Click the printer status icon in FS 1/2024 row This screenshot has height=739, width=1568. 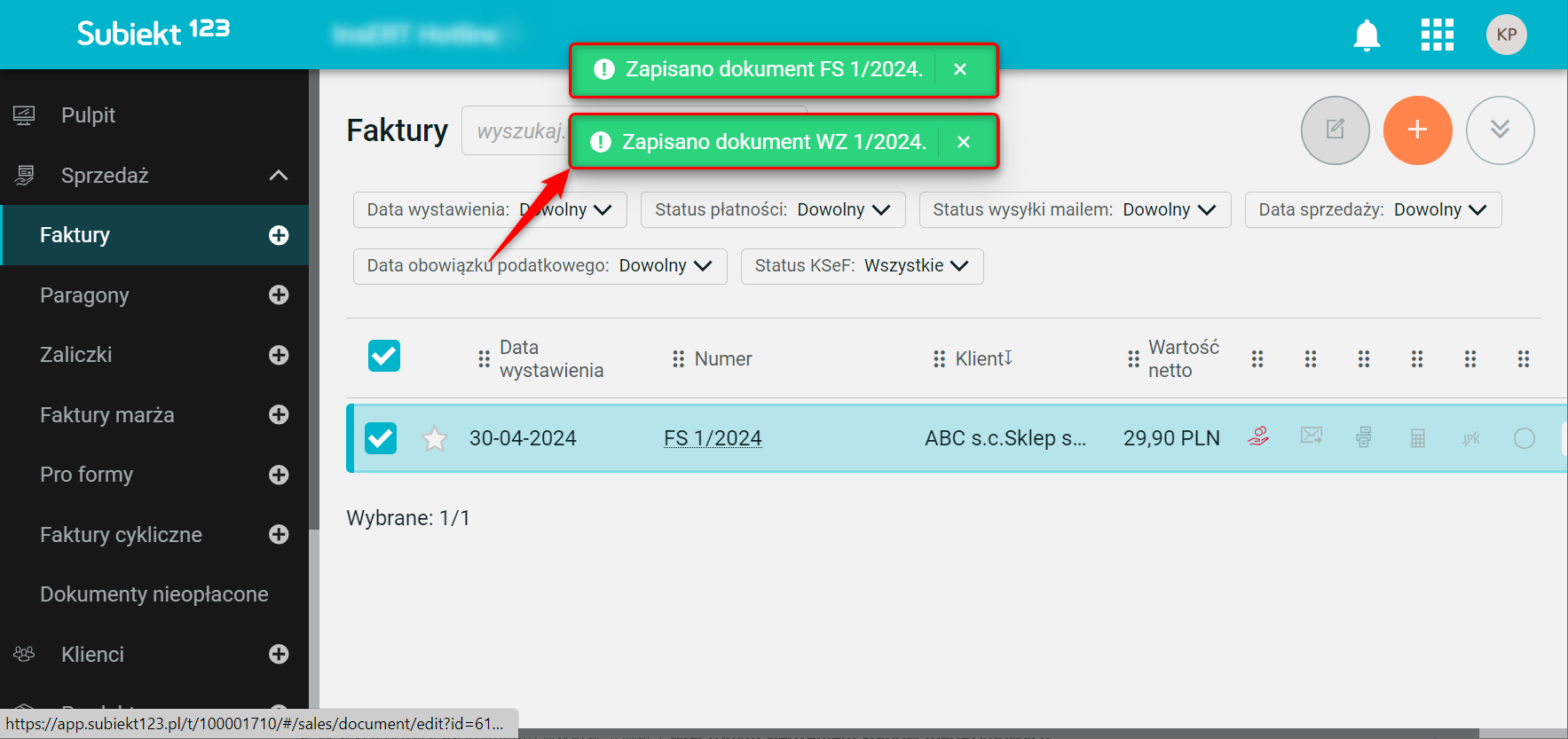1364,437
